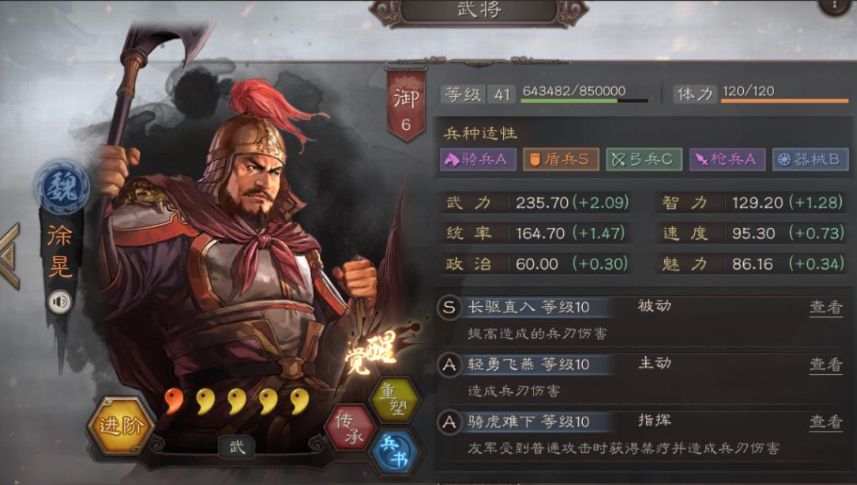Open the 兵书 military book icon

click(395, 452)
